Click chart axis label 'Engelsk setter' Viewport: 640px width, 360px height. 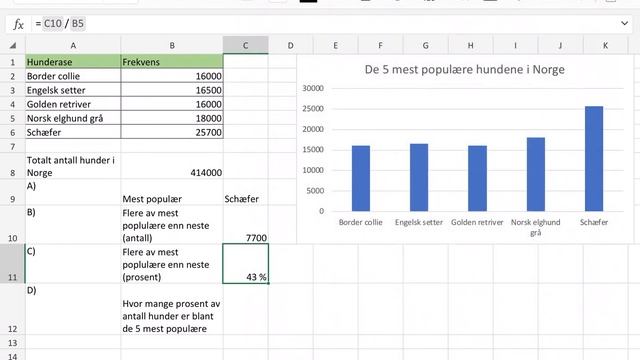(x=419, y=222)
